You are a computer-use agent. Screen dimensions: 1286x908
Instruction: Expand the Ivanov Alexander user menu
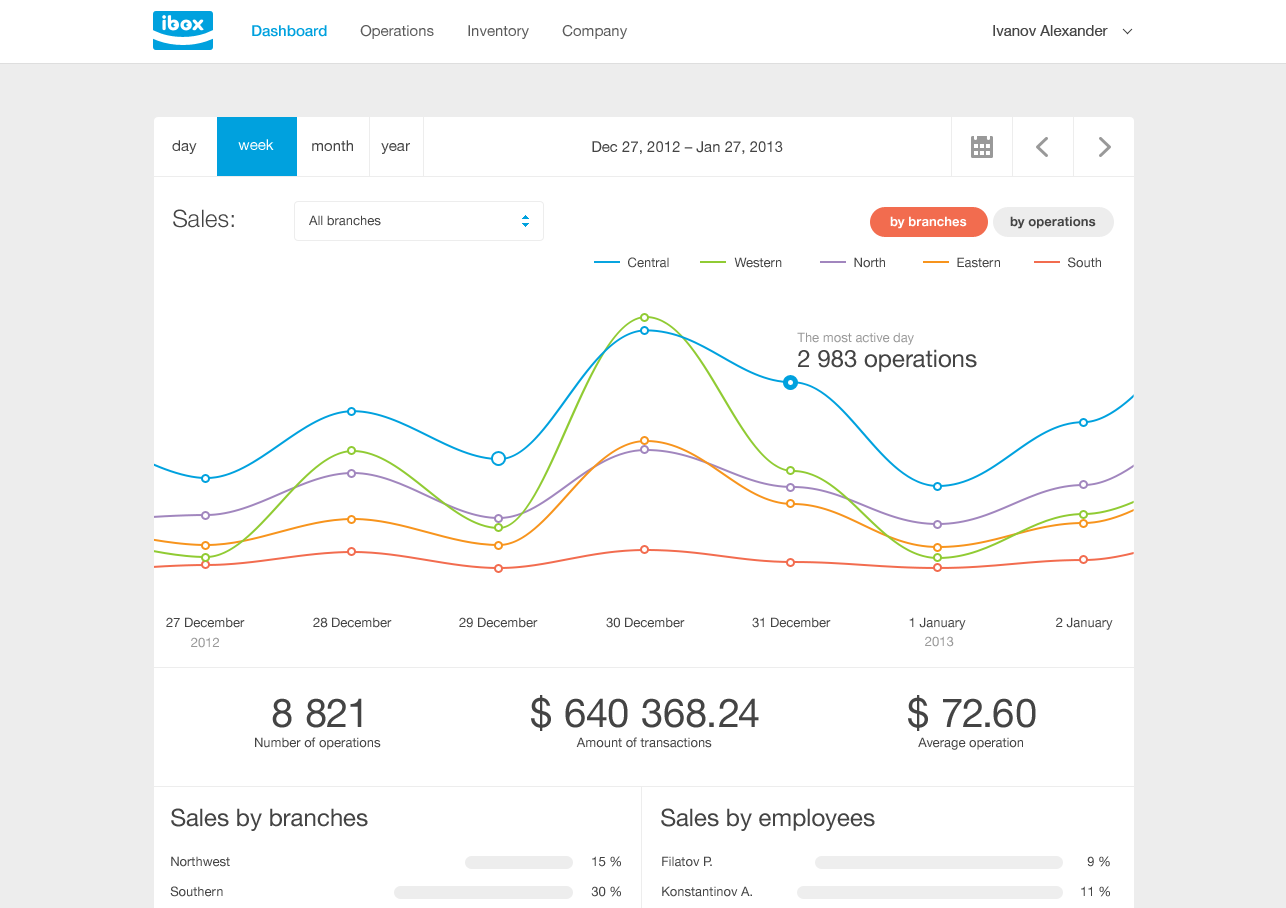pos(1062,31)
